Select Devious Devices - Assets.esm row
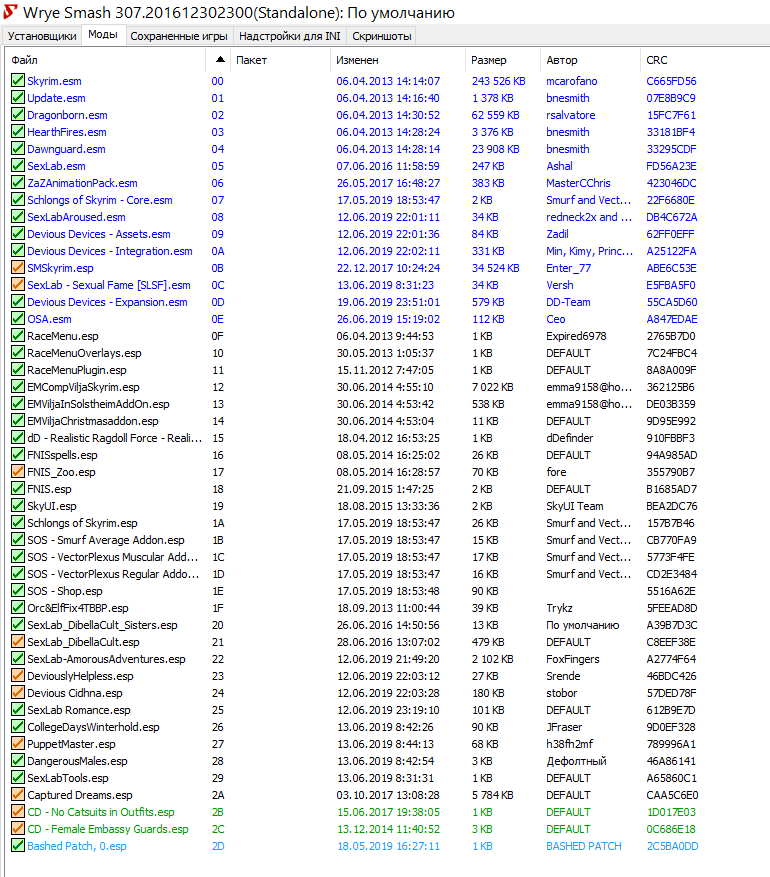 [x=385, y=234]
